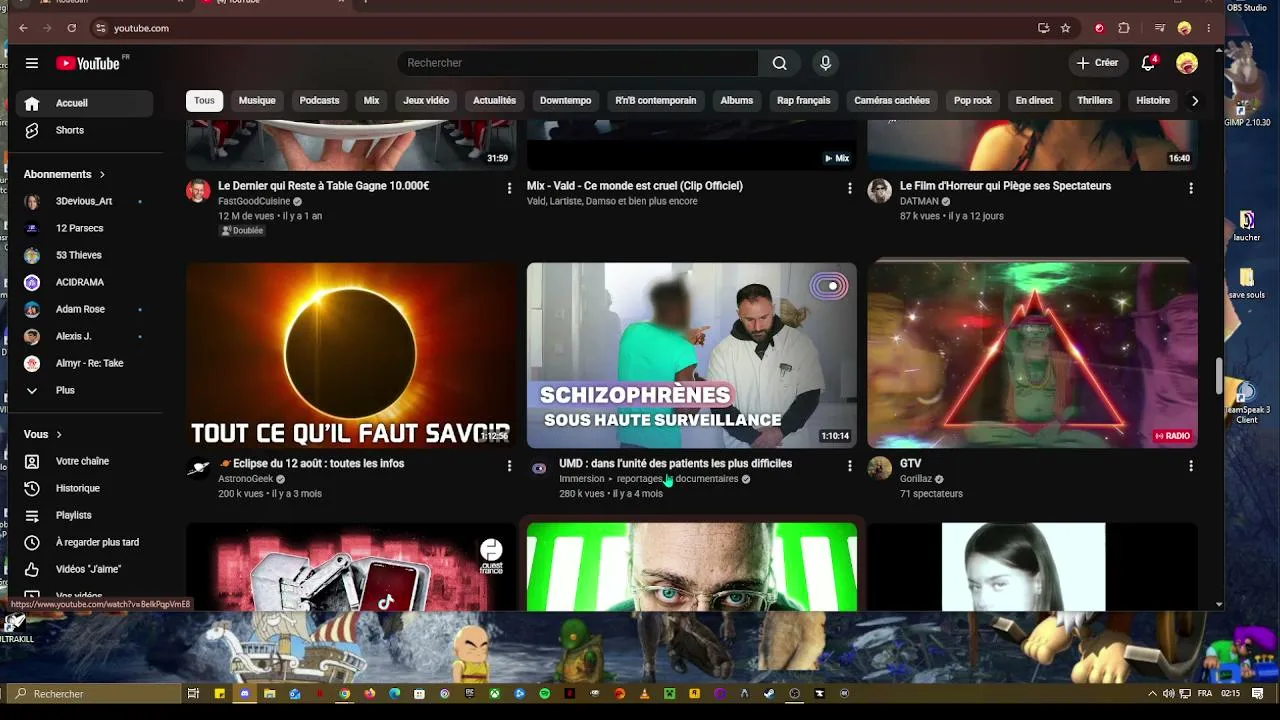This screenshot has height=720, width=1280.
Task: Open the 3Devious_Art subscription
Action: point(85,201)
